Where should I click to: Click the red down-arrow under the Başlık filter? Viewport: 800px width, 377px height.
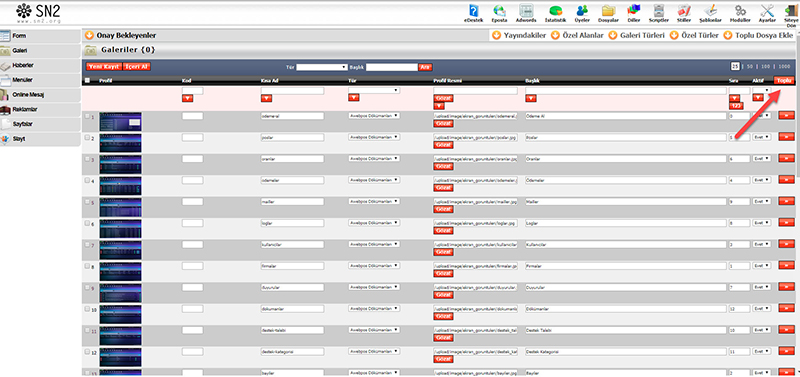coord(531,98)
